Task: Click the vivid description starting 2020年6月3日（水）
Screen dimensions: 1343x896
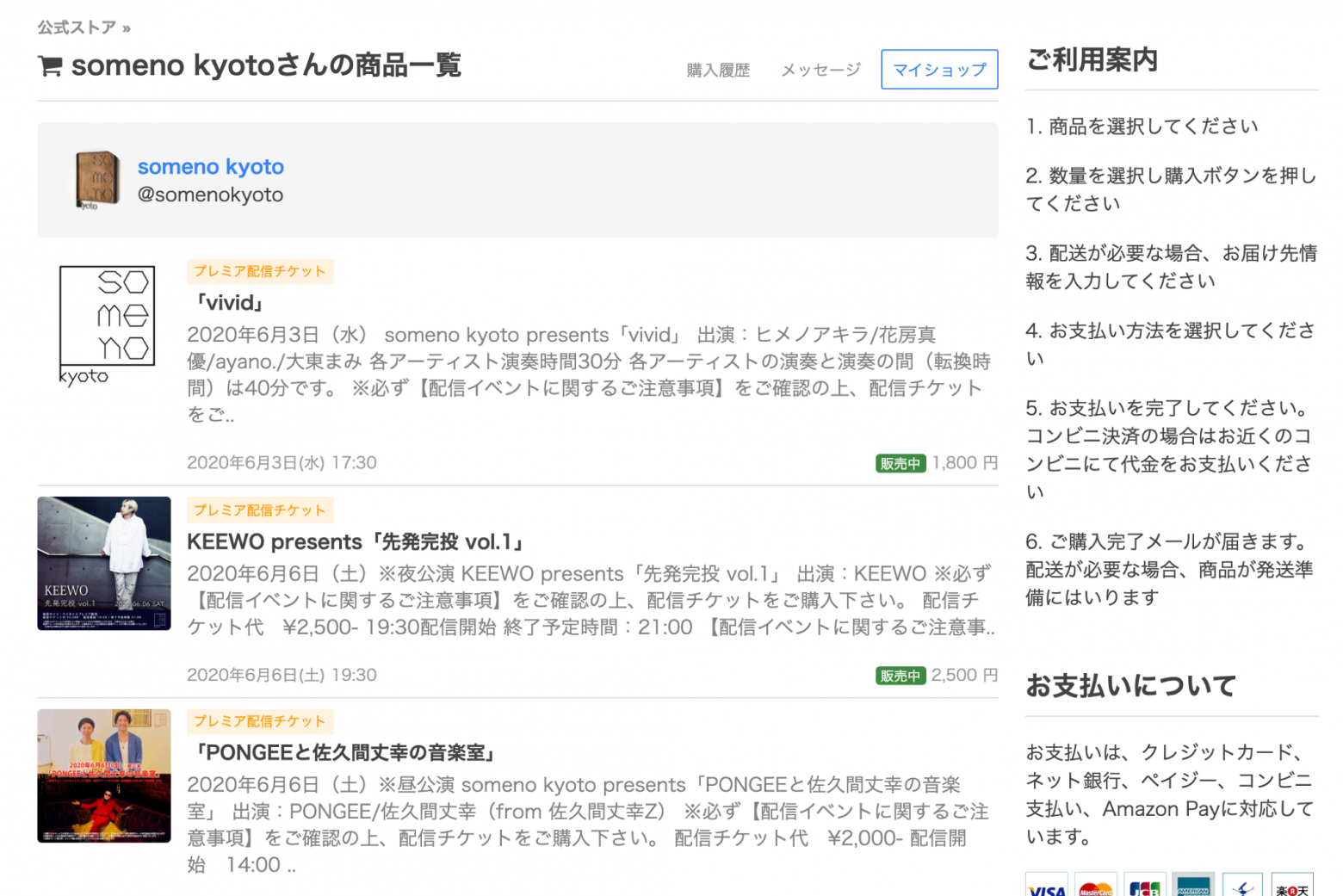Action: [x=590, y=374]
